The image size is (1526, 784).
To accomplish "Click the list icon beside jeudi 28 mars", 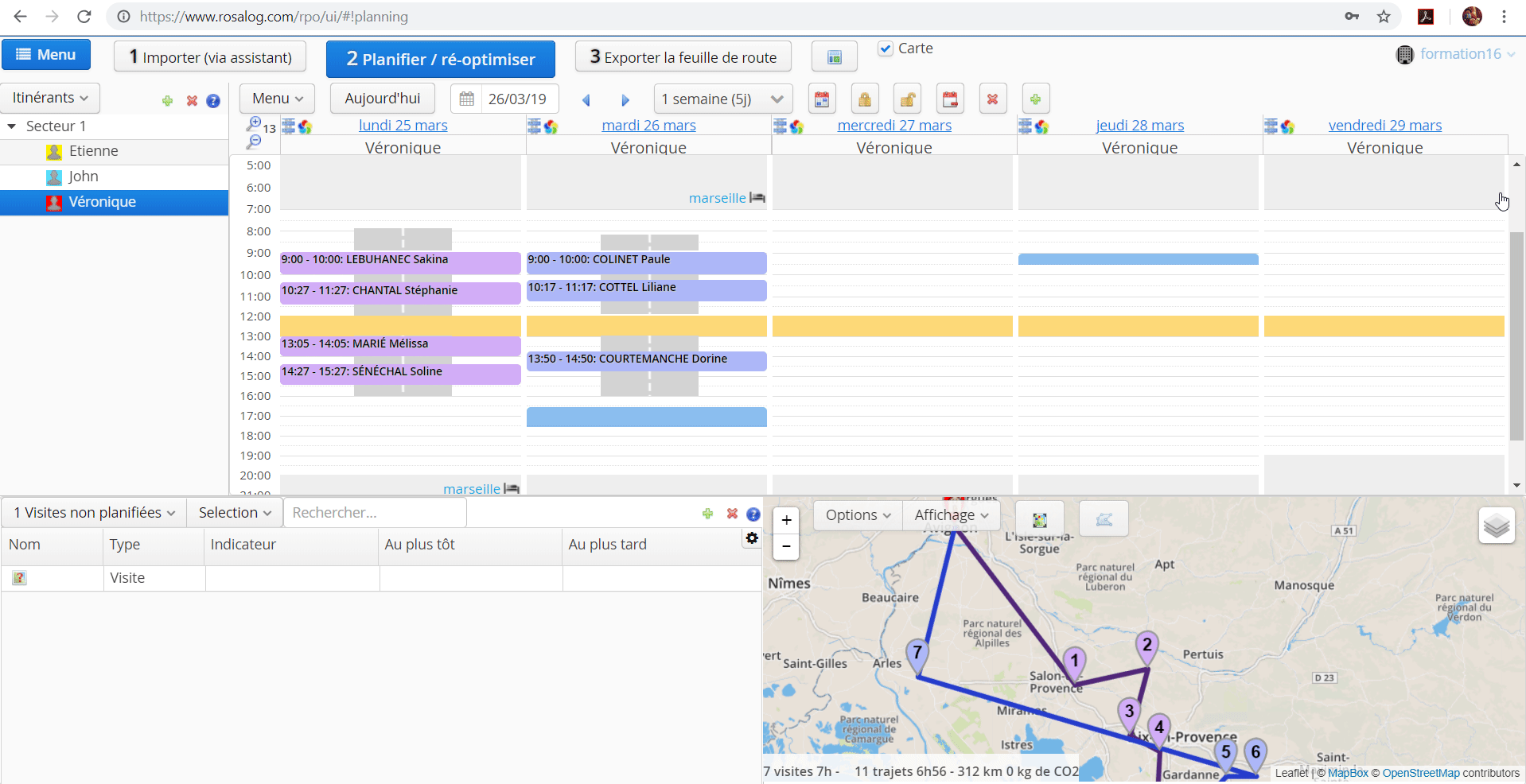I will pyautogui.click(x=1026, y=126).
